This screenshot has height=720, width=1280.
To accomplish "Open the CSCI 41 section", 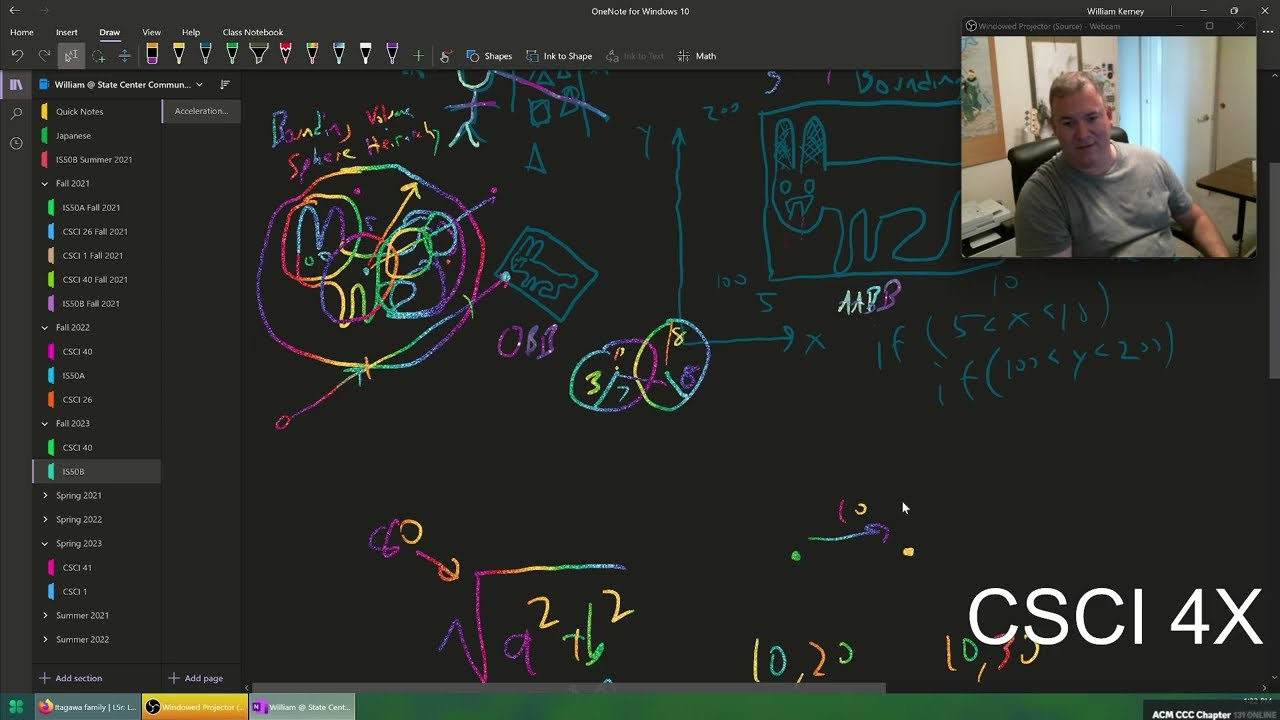I will (x=97, y=567).
